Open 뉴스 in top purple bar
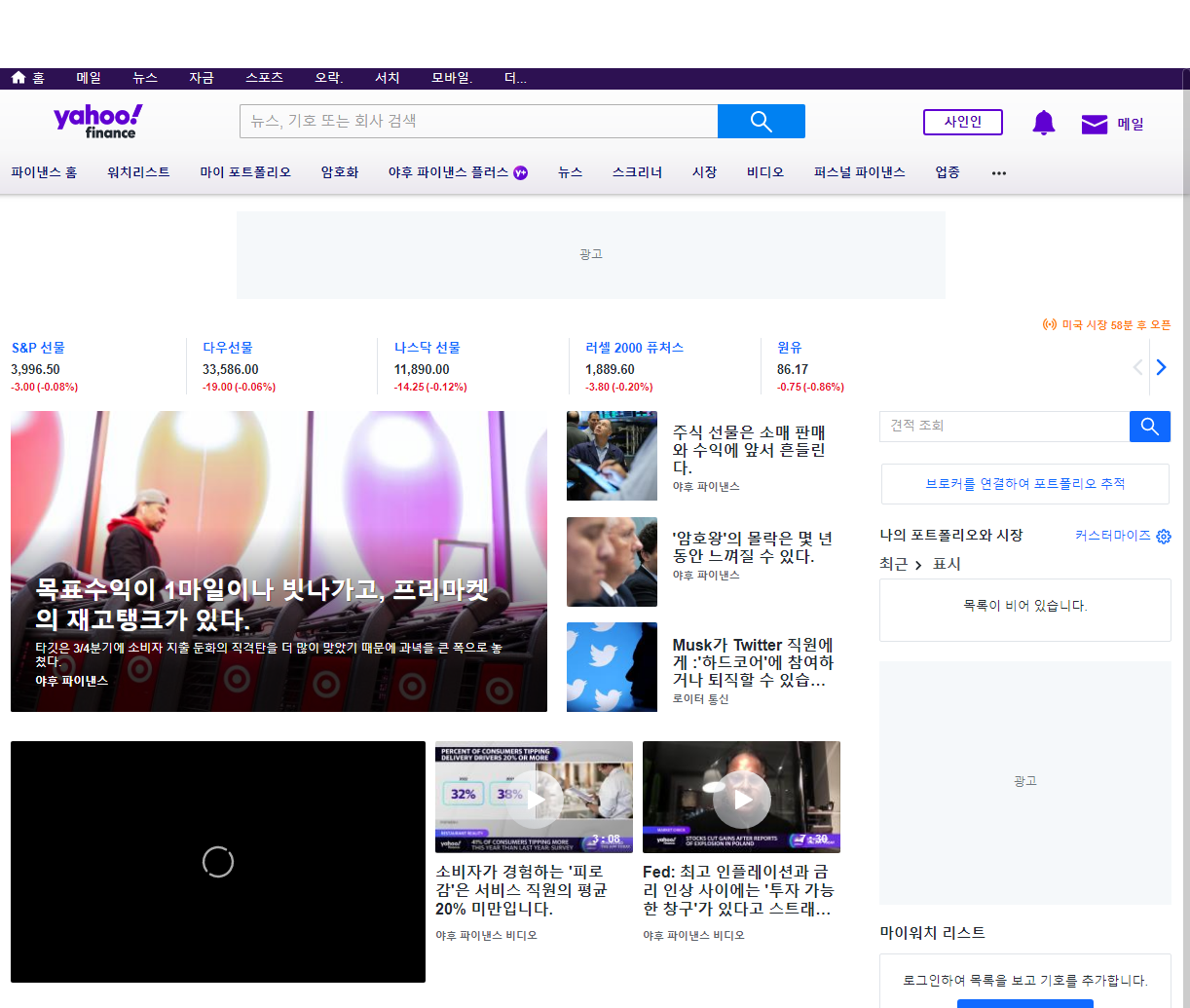Viewport: 1190px width, 1008px height. (x=145, y=78)
